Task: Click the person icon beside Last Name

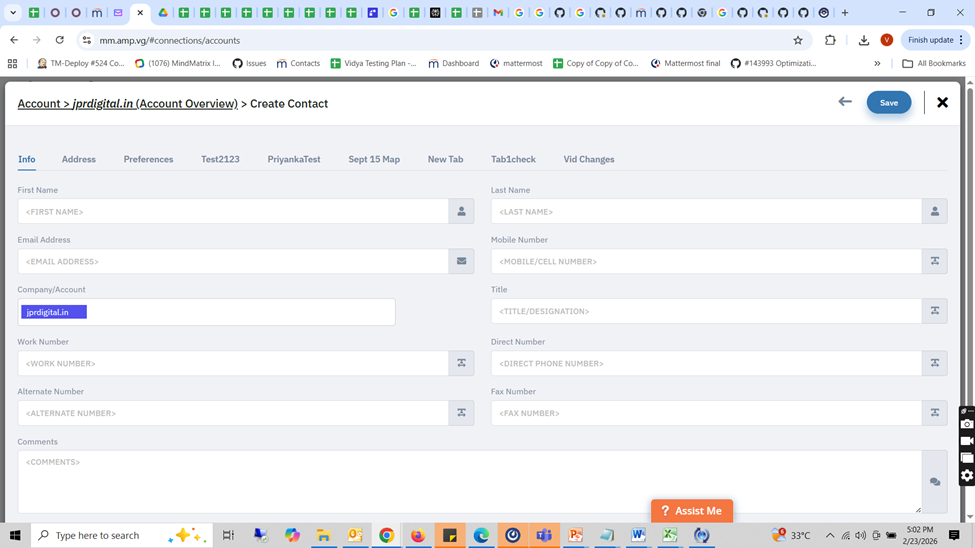Action: click(x=934, y=211)
